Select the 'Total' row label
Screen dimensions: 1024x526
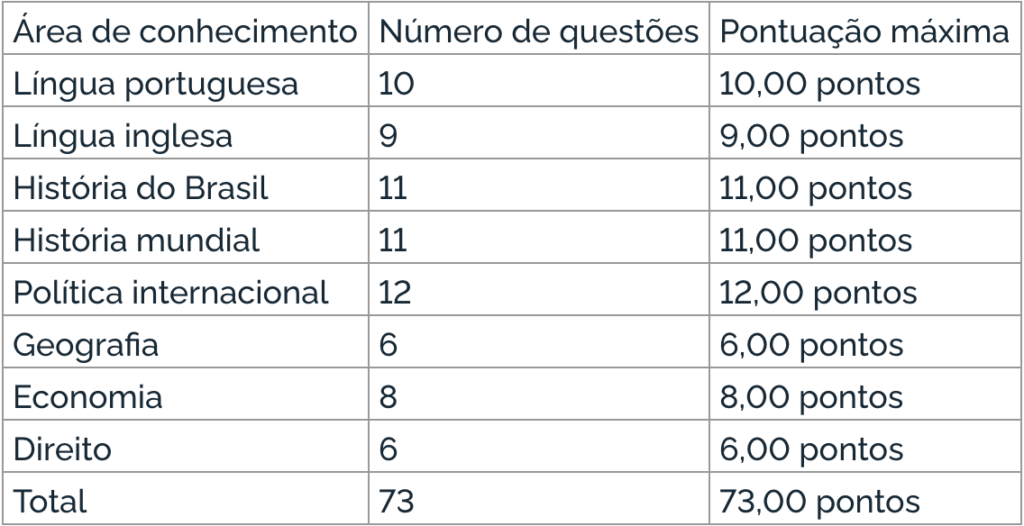(x=185, y=499)
